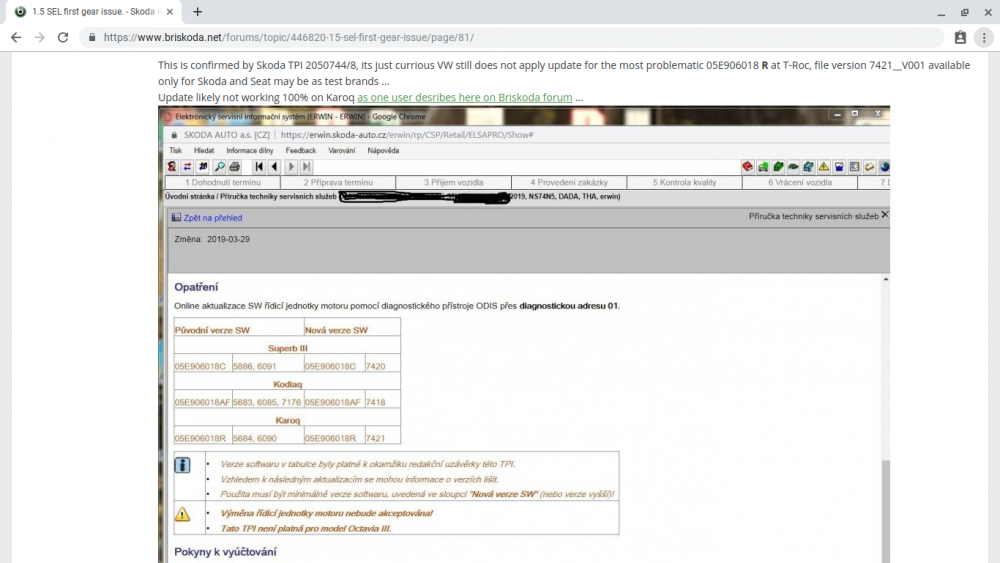This screenshot has width=1000, height=563.
Task: Close the '1.5 SEL first gear issue' tab
Action: pos(170,11)
